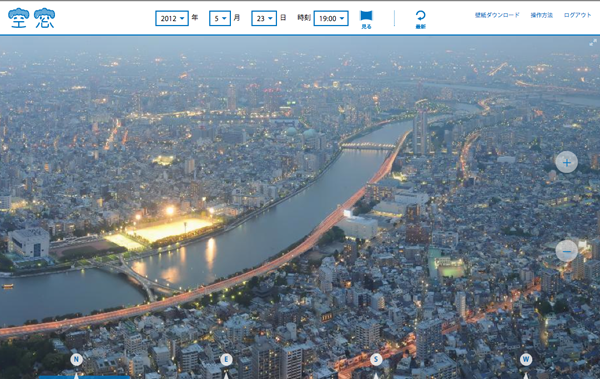Rotate view to the W compass marker
Screen dimensions: 600x379
tap(526, 359)
